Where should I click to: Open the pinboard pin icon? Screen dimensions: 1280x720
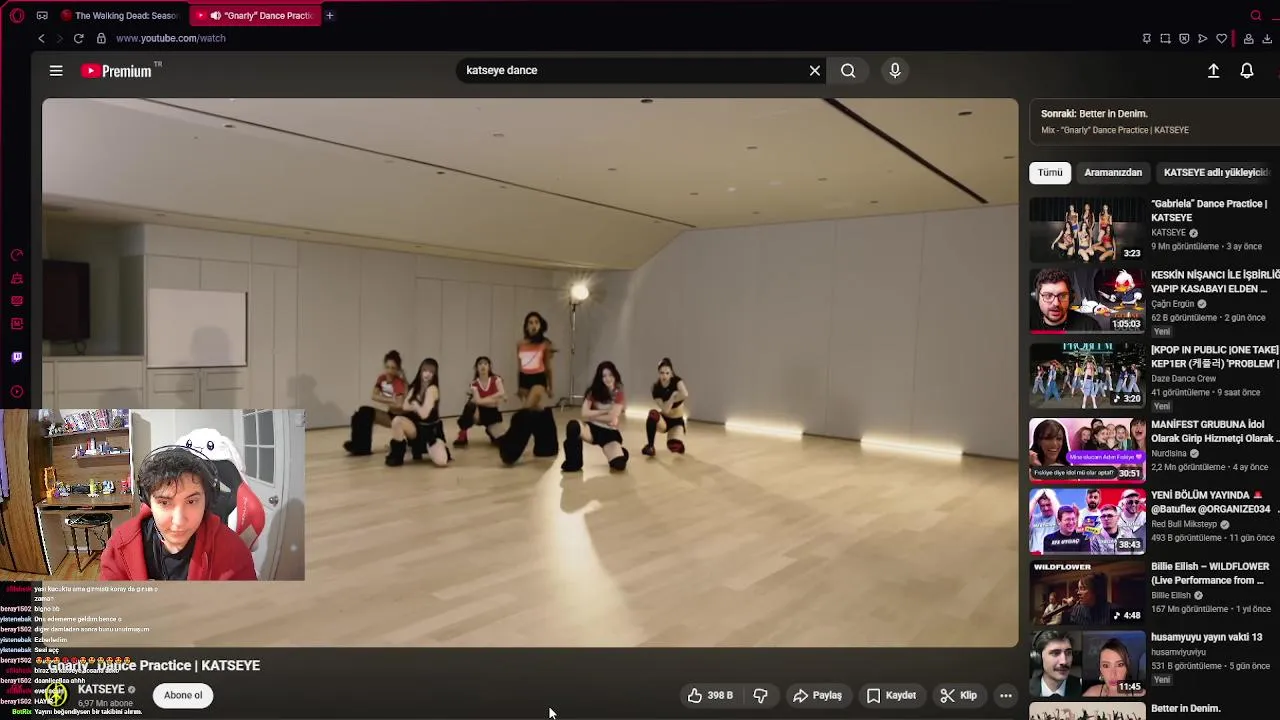pos(1146,38)
